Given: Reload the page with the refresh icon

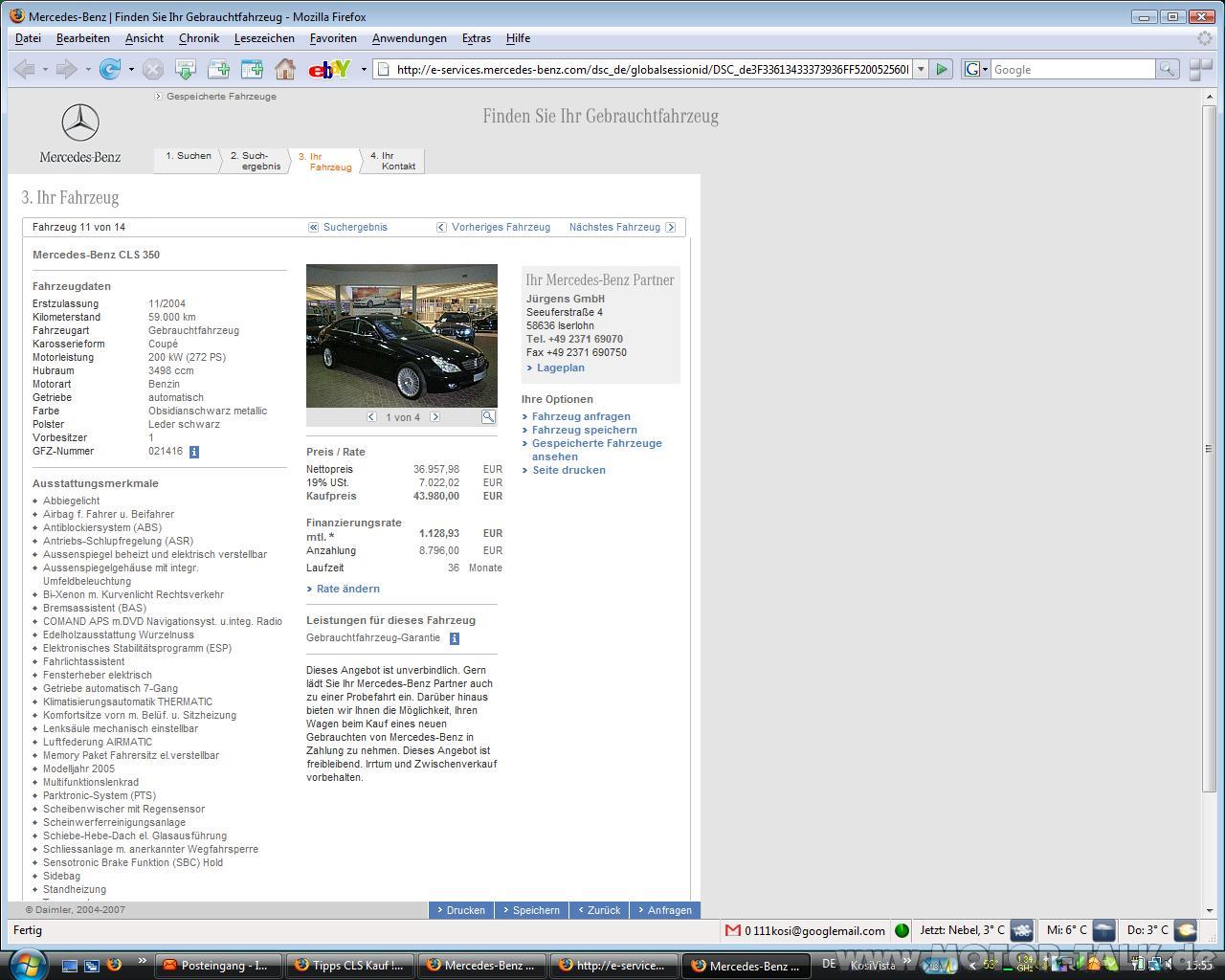Looking at the screenshot, I should (x=110, y=69).
